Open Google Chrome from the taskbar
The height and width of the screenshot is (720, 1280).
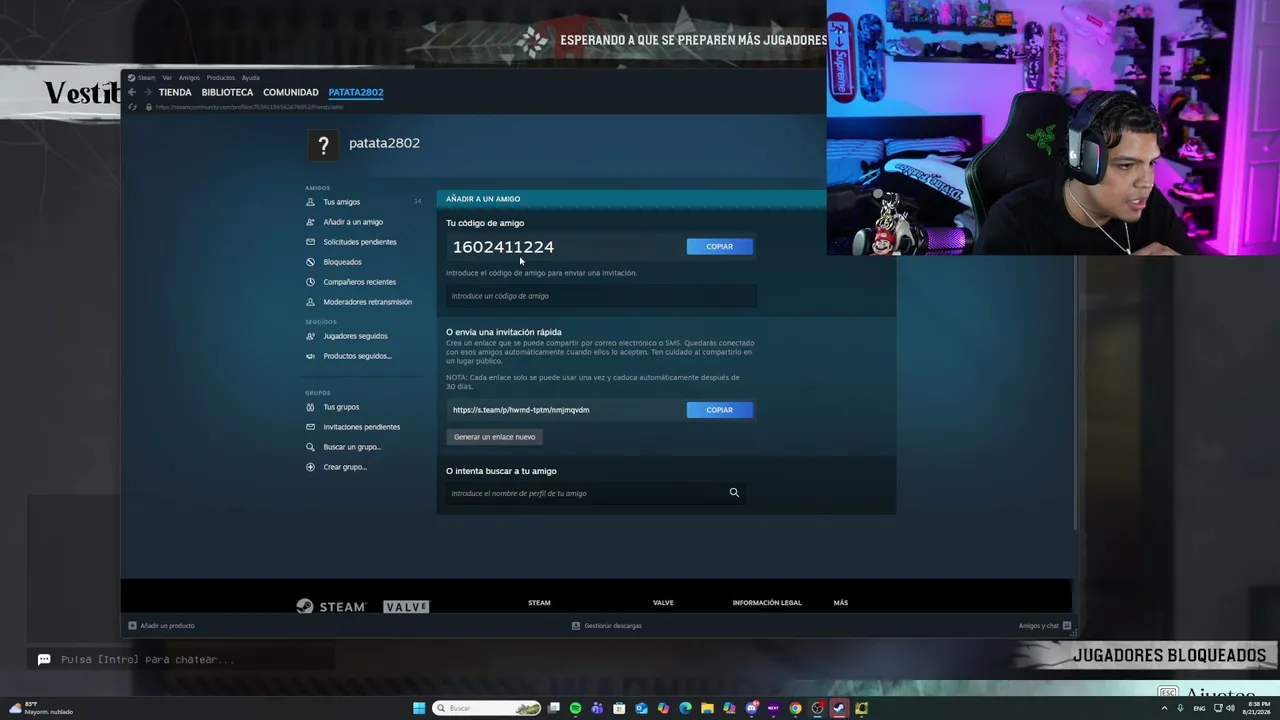pos(795,708)
